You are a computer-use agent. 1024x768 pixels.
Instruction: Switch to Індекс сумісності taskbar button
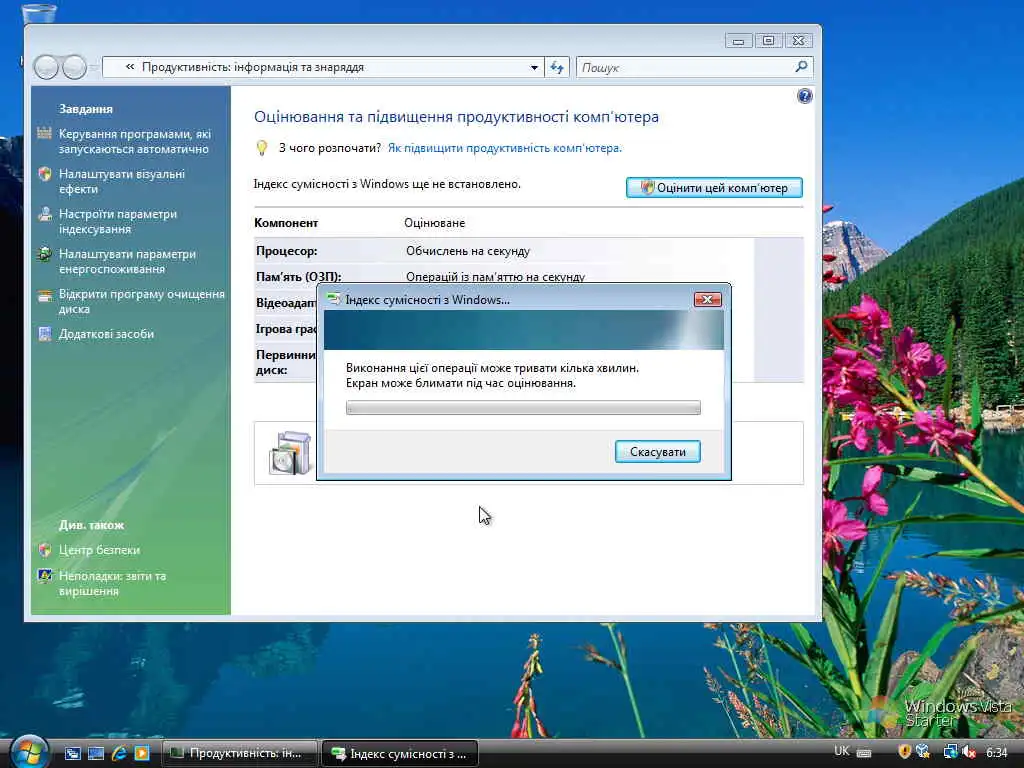pos(400,754)
